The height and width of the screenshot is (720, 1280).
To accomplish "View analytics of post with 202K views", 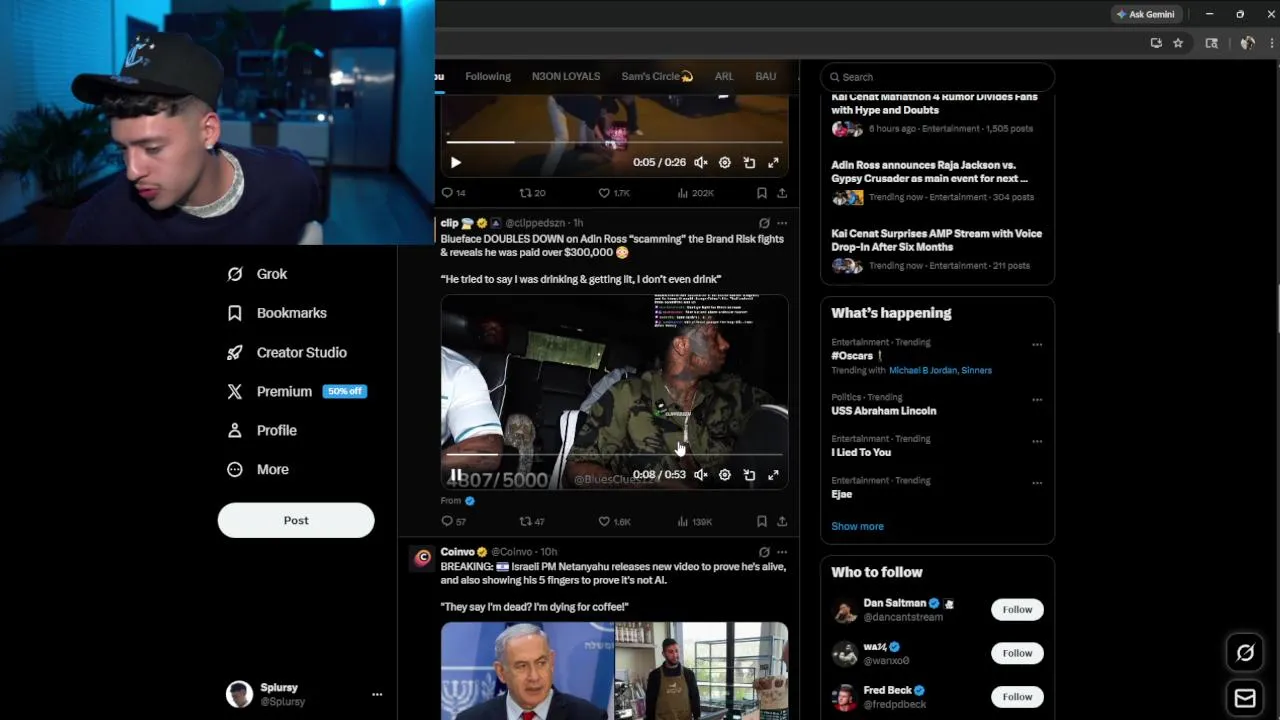I will pos(695,193).
